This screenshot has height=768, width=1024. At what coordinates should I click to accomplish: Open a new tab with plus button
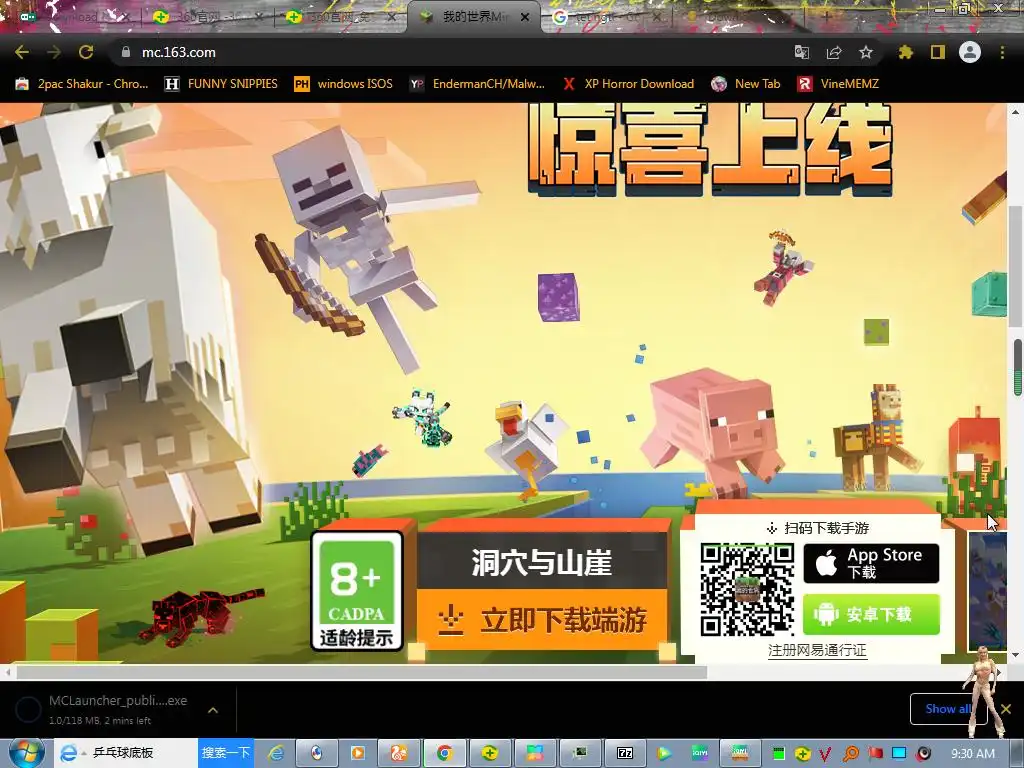coord(826,17)
